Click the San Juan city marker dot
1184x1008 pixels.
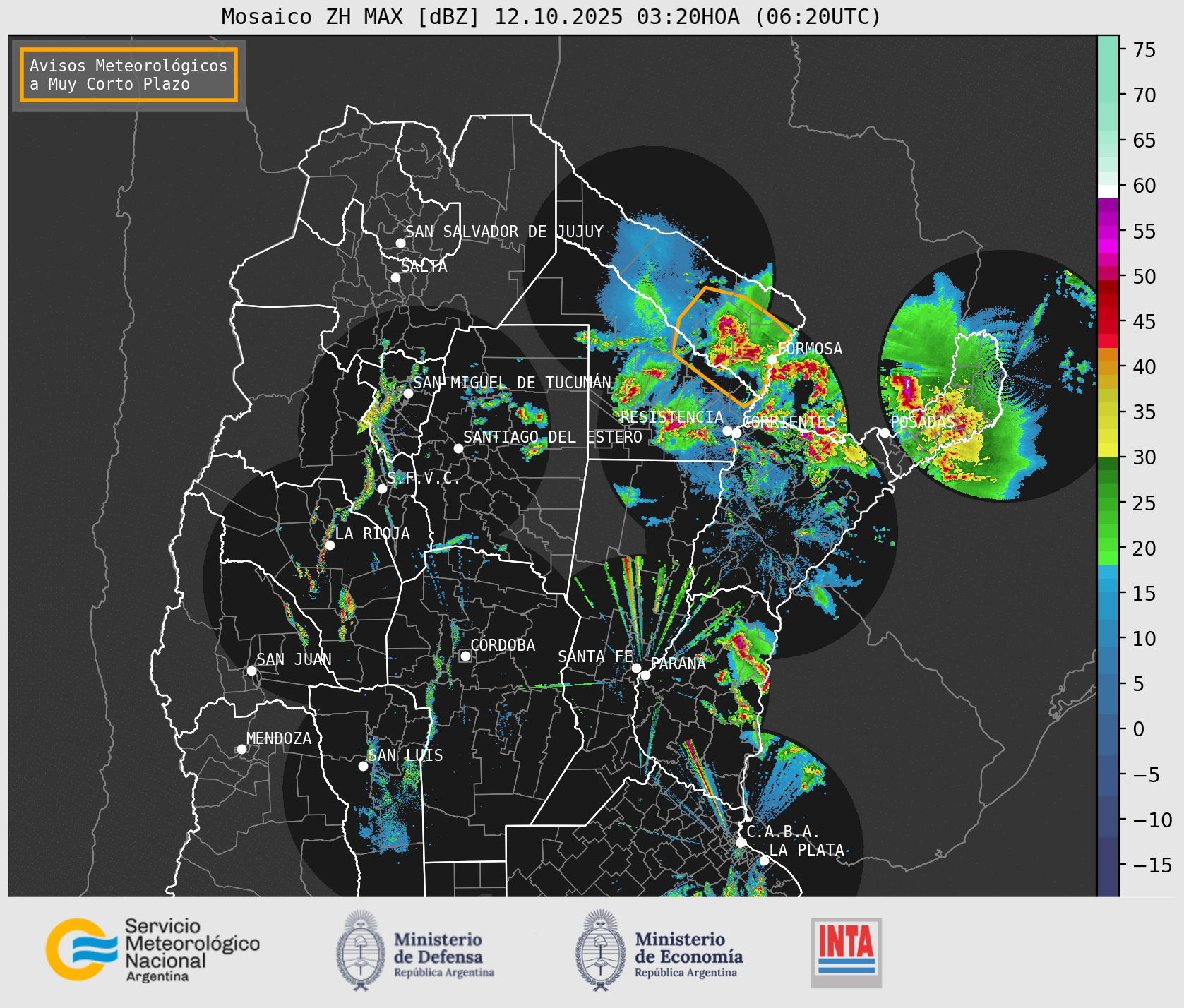251,671
